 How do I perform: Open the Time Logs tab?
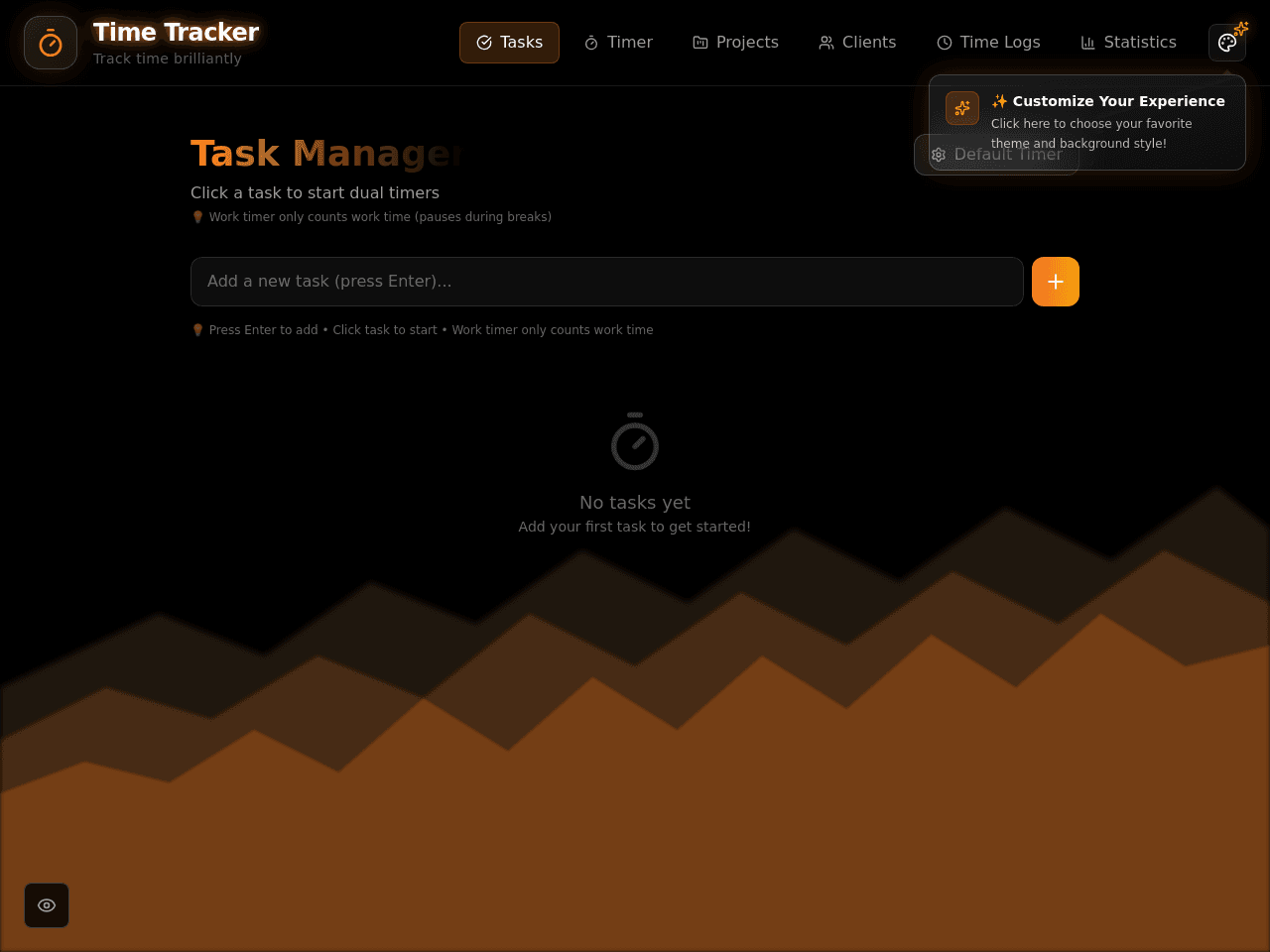[988, 43]
